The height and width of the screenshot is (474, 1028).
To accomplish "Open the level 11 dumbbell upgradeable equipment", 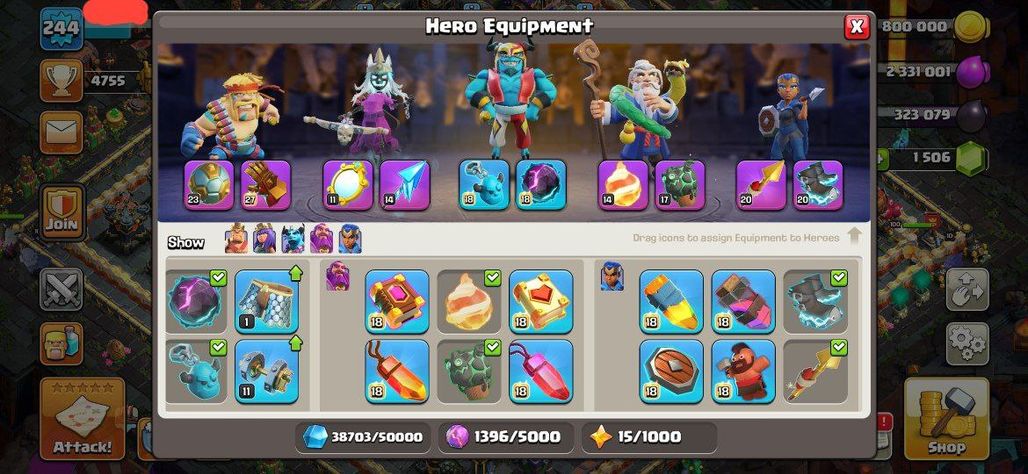I will [x=267, y=371].
